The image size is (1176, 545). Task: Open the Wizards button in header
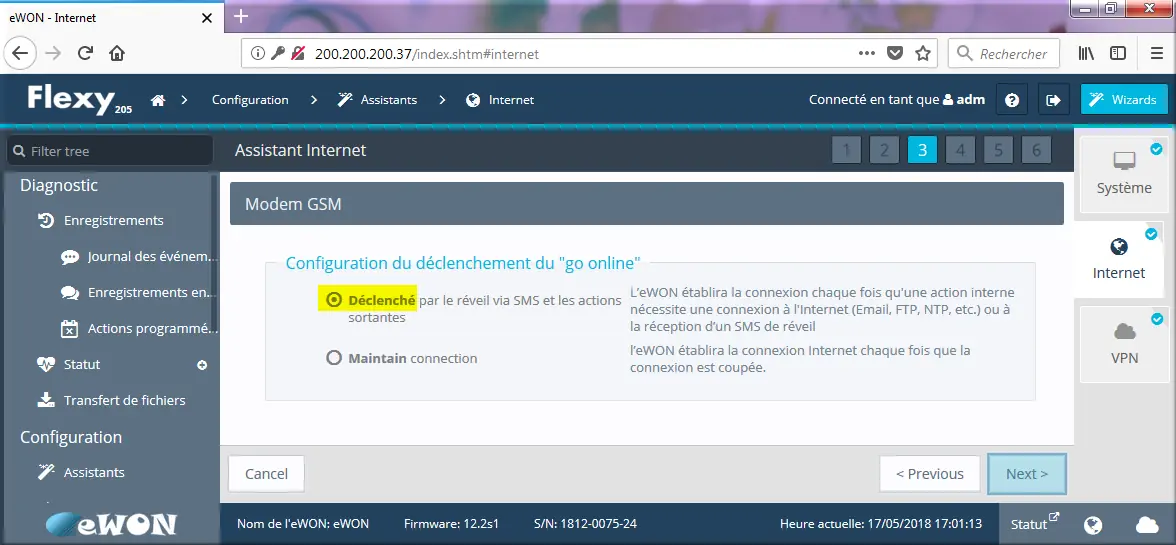coord(1124,100)
